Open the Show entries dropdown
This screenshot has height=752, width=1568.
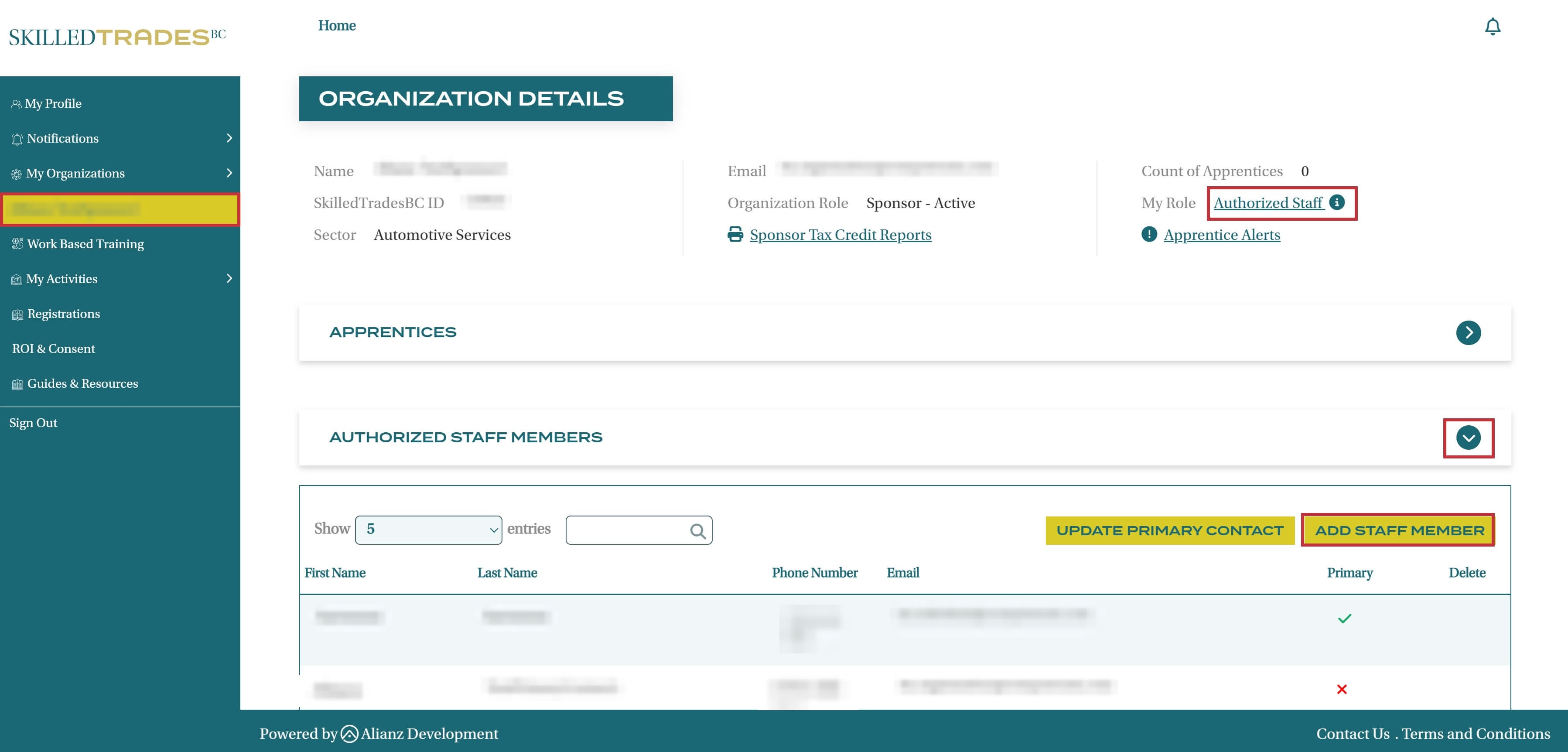pyautogui.click(x=428, y=530)
